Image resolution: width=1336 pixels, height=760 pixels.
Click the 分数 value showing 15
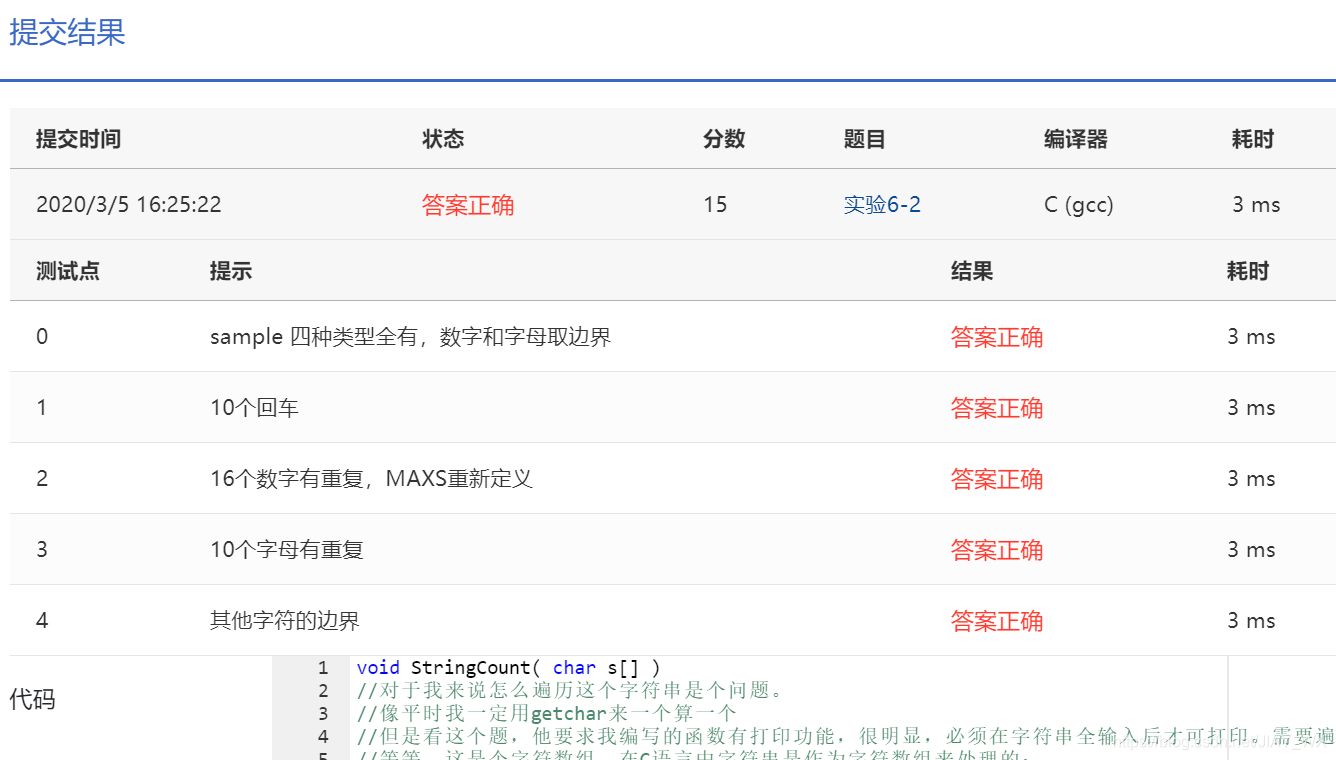click(x=715, y=204)
